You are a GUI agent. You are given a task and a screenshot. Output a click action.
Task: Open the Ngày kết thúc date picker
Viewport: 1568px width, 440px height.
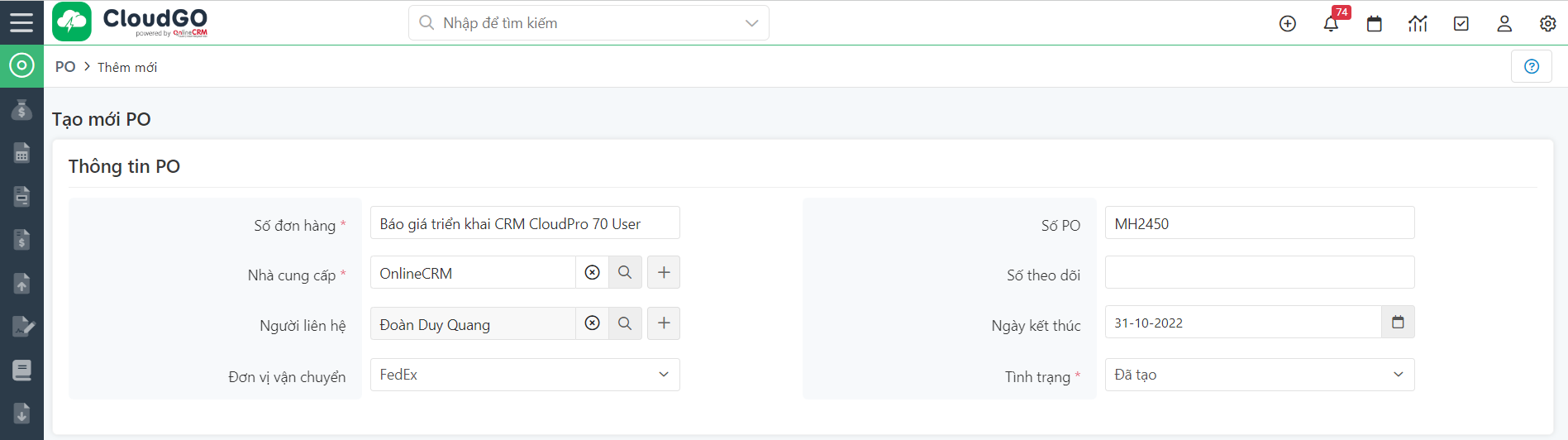click(1398, 323)
